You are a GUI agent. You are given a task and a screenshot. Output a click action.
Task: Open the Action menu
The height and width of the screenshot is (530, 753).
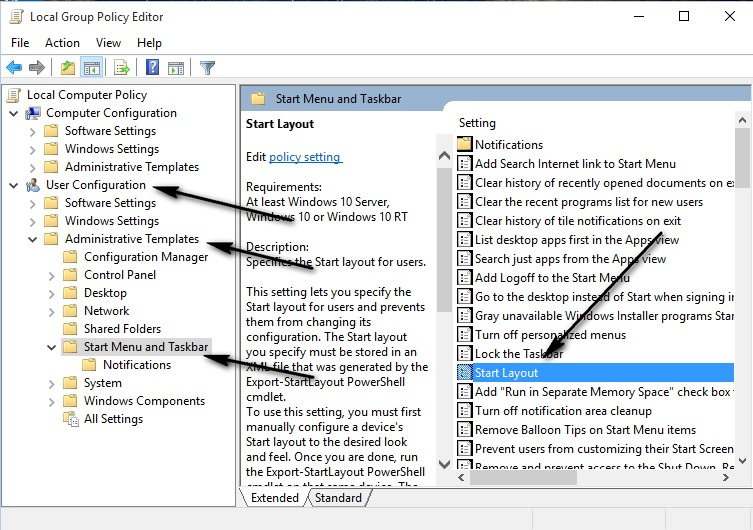point(62,43)
